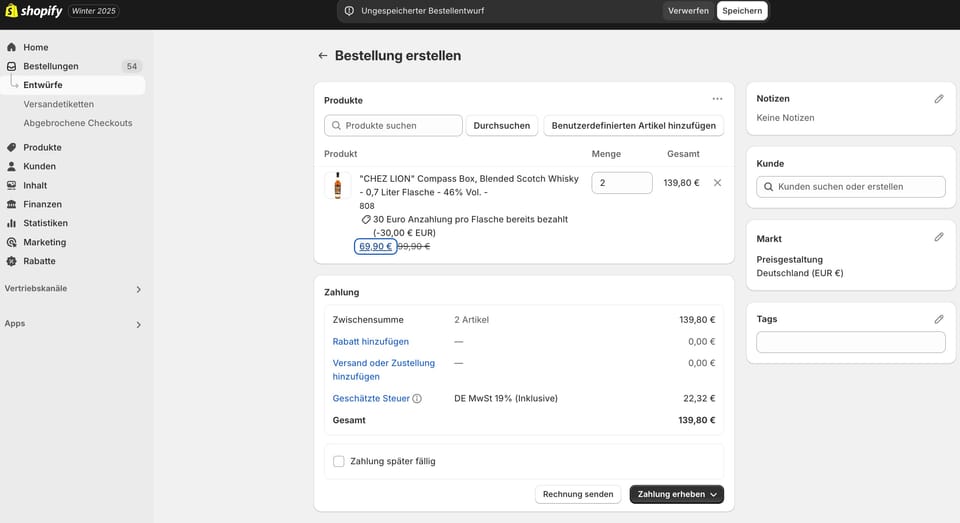Edit Tags with the pencil icon
Image resolution: width=960 pixels, height=523 pixels.
click(x=939, y=319)
